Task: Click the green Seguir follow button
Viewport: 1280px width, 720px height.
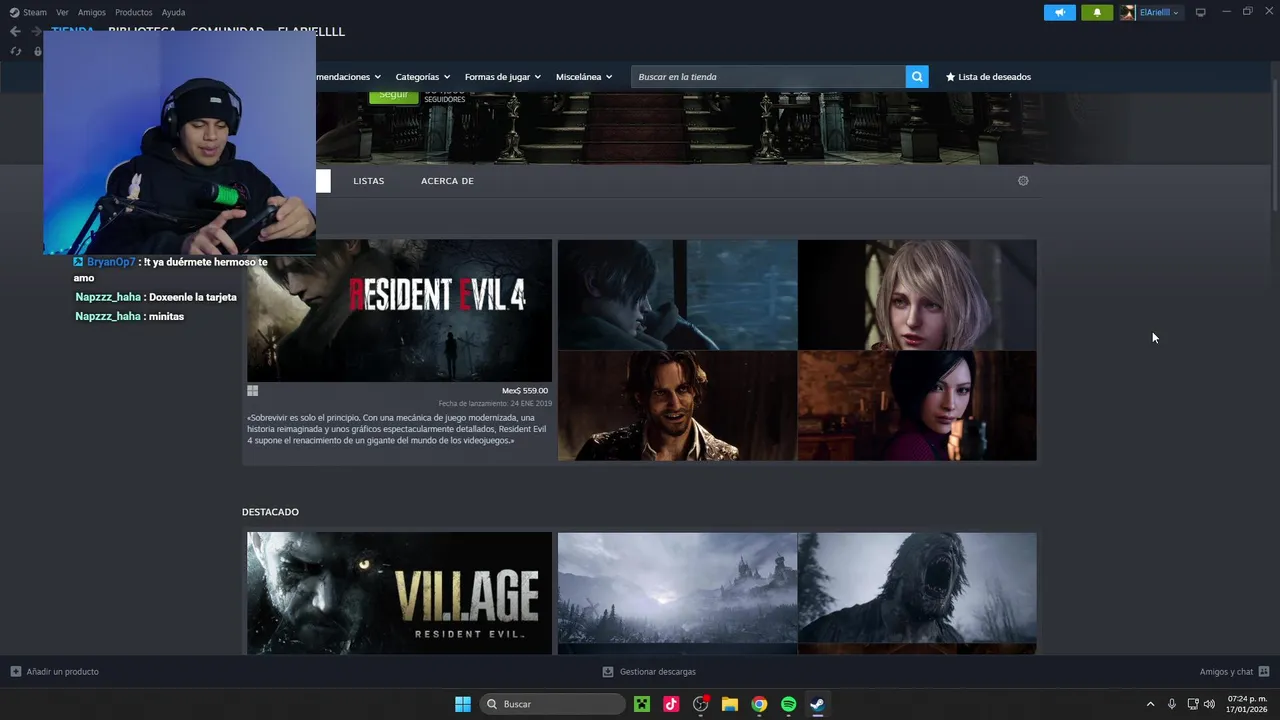Action: 393,96
